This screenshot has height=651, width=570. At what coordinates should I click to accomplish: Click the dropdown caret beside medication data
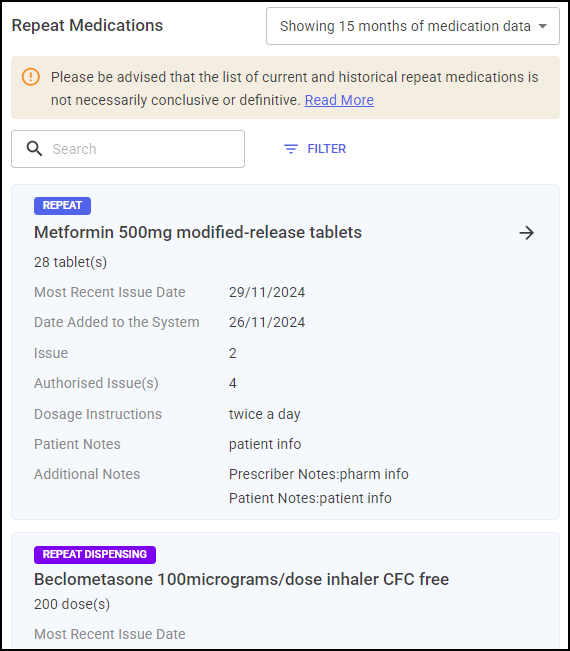tap(543, 26)
